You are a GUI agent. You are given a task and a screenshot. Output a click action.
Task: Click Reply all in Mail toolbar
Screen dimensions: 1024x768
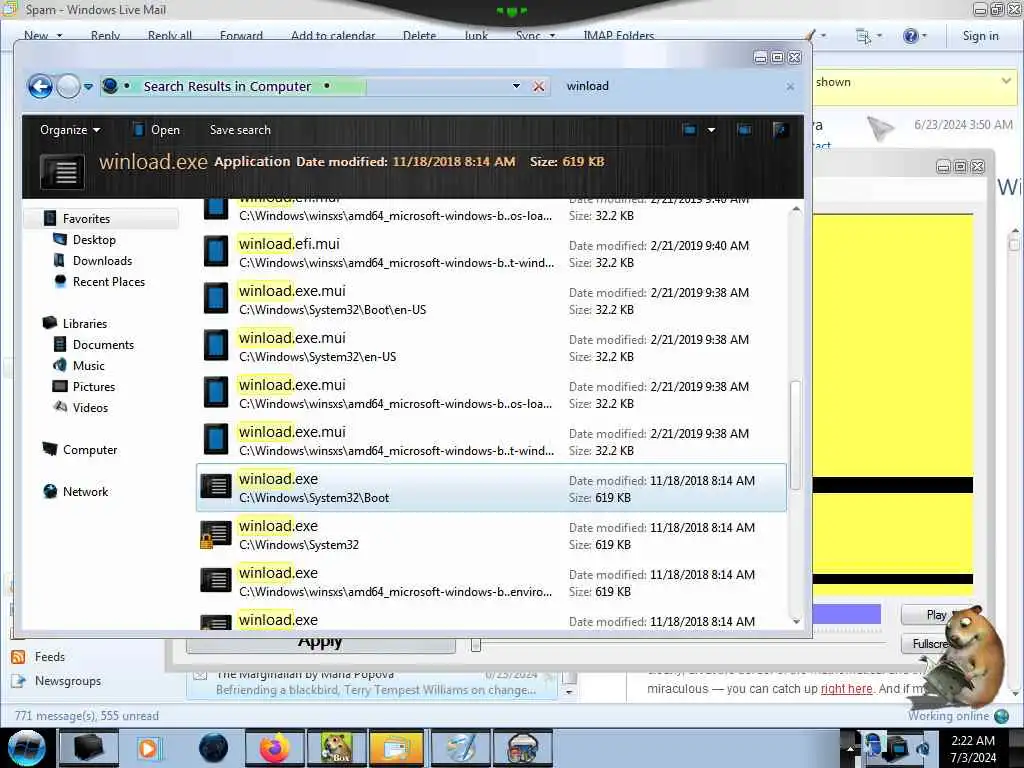click(170, 35)
